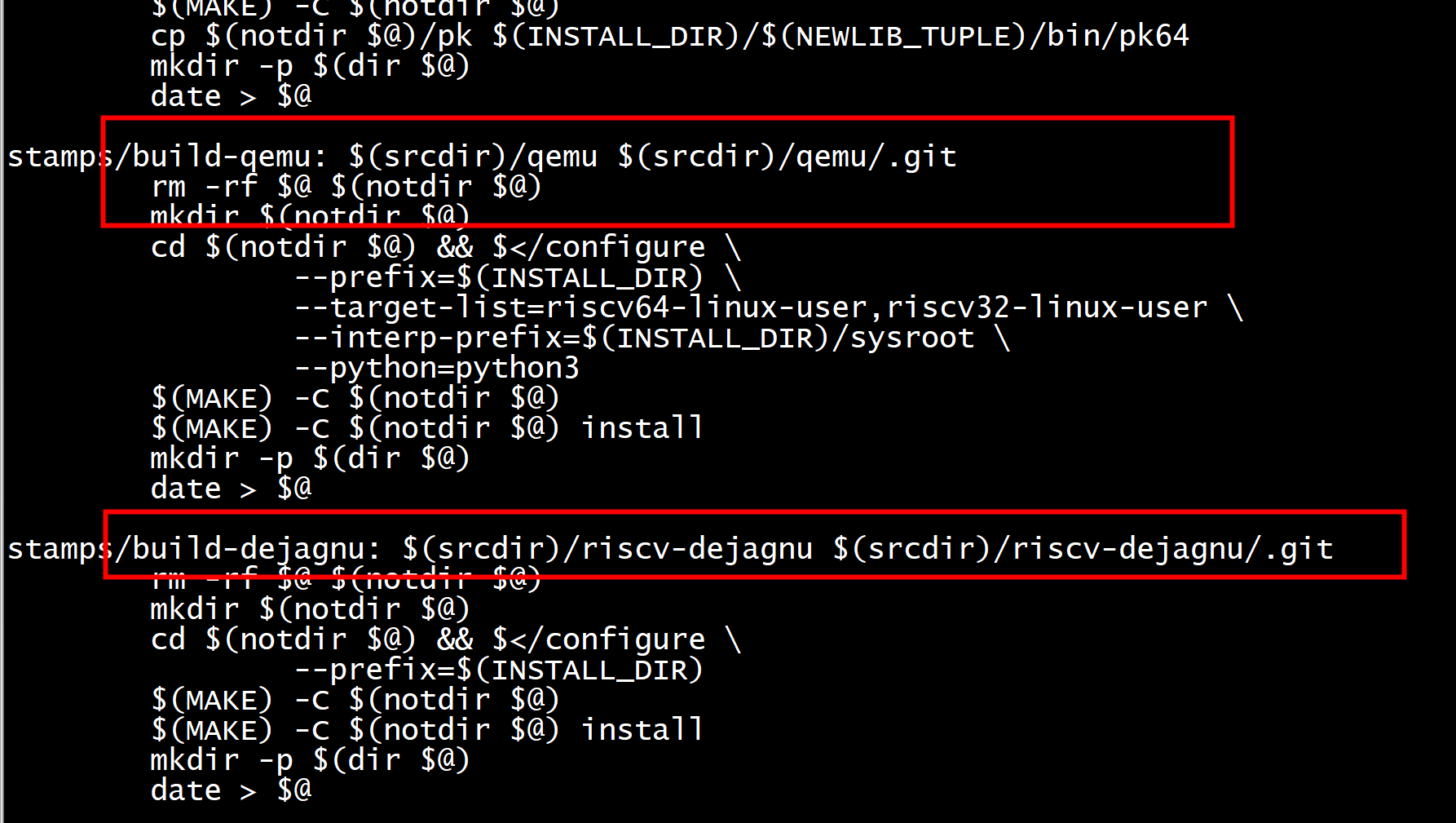The image size is (1456, 823).
Task: Click mkdir $(notdir $@) under build-dejagnu
Action: 311,608
